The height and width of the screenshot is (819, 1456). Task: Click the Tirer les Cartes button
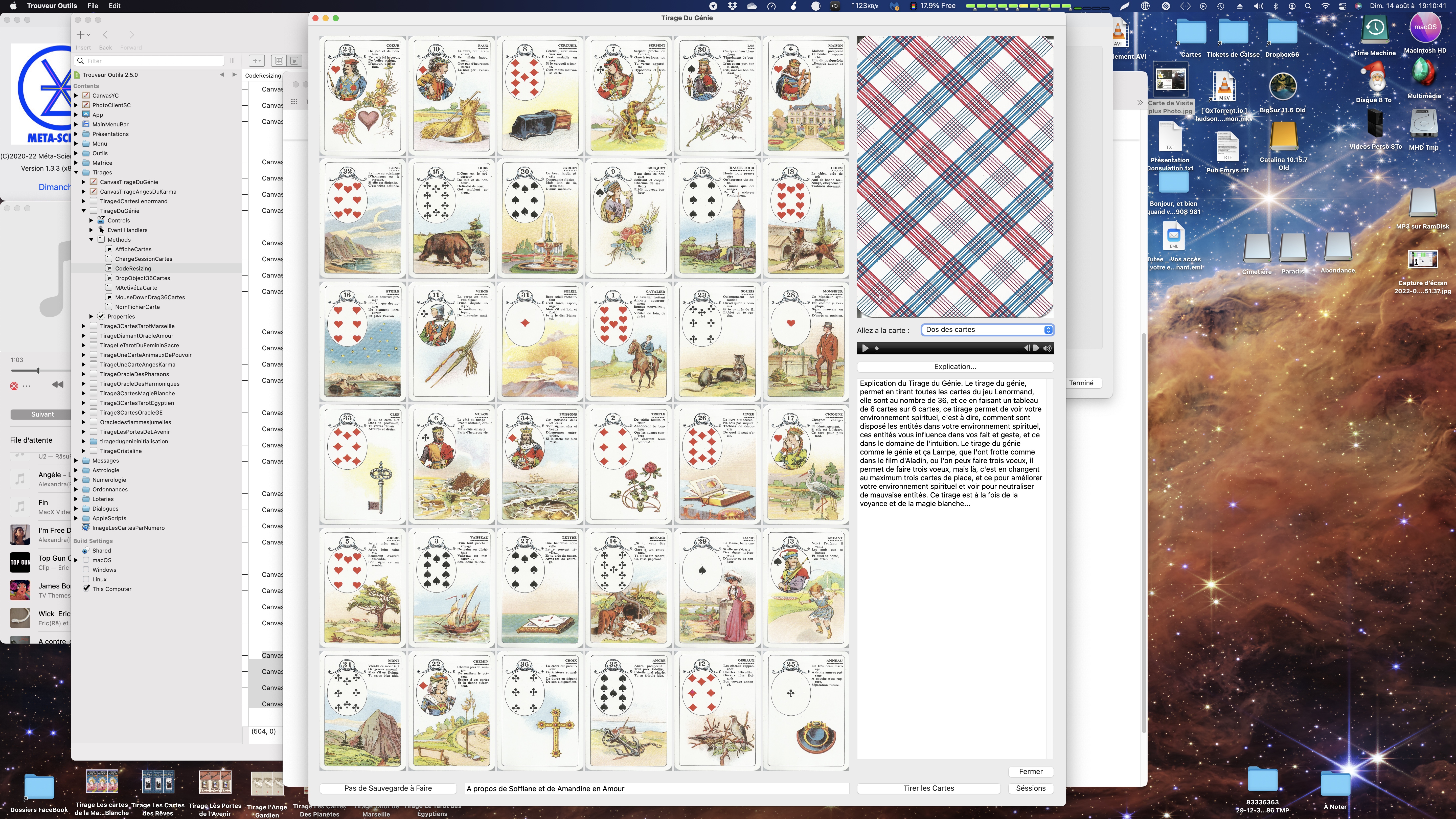(928, 788)
